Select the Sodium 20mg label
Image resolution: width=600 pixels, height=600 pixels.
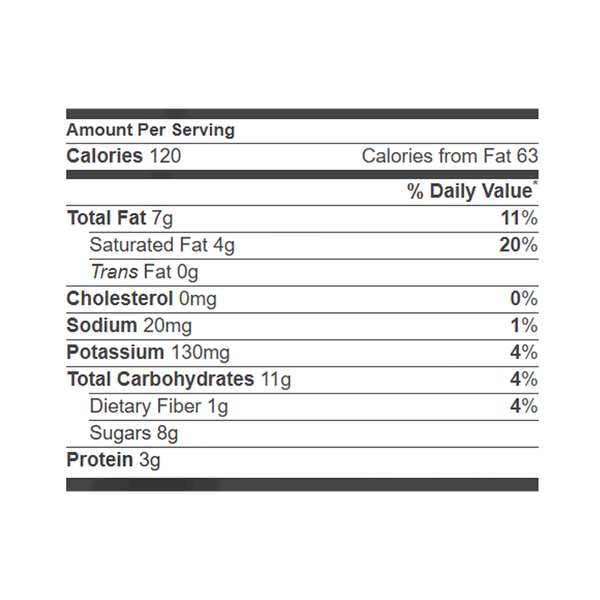129,325
